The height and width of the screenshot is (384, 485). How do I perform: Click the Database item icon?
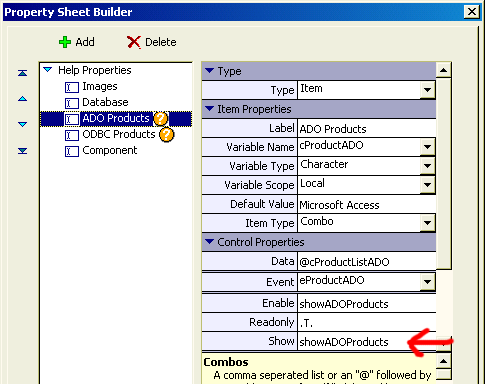coord(72,103)
